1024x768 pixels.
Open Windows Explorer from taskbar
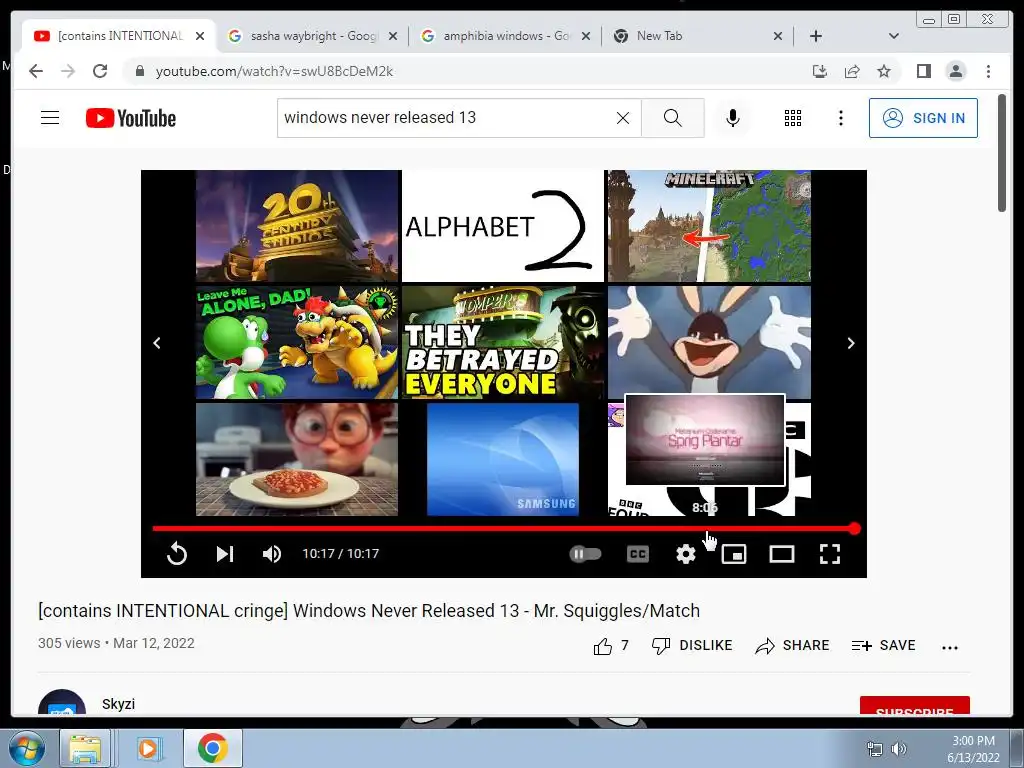click(85, 748)
